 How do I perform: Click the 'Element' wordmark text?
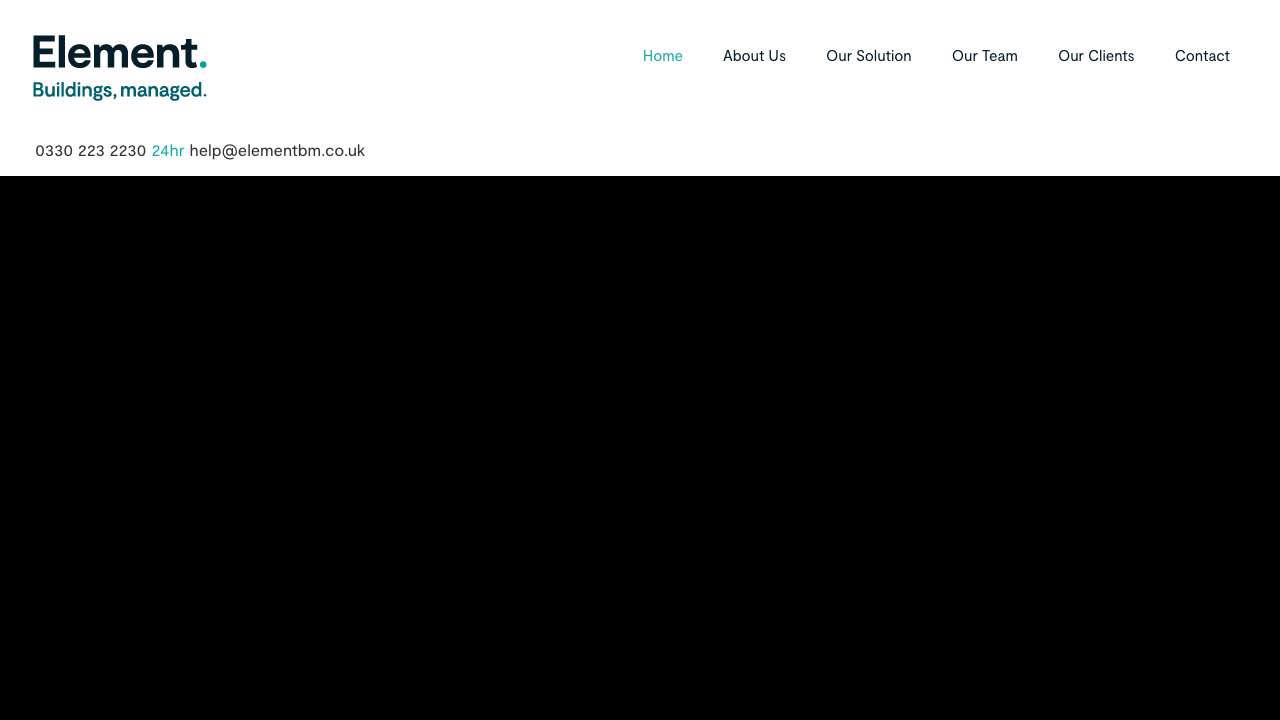pos(112,52)
